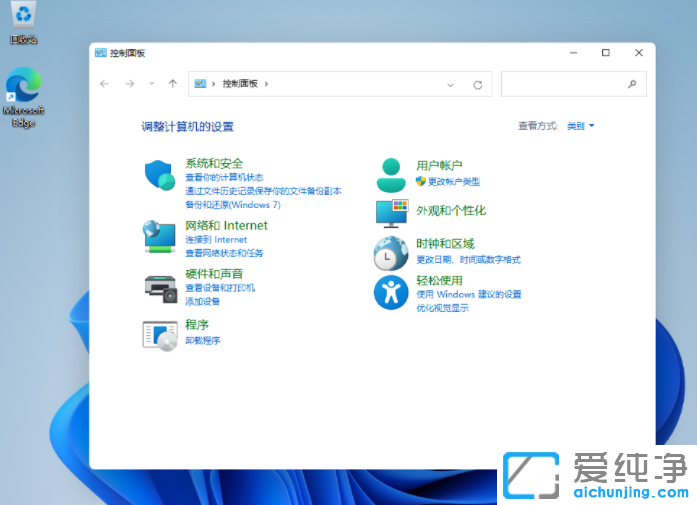Open 外观和个性化 category heading

point(451,211)
